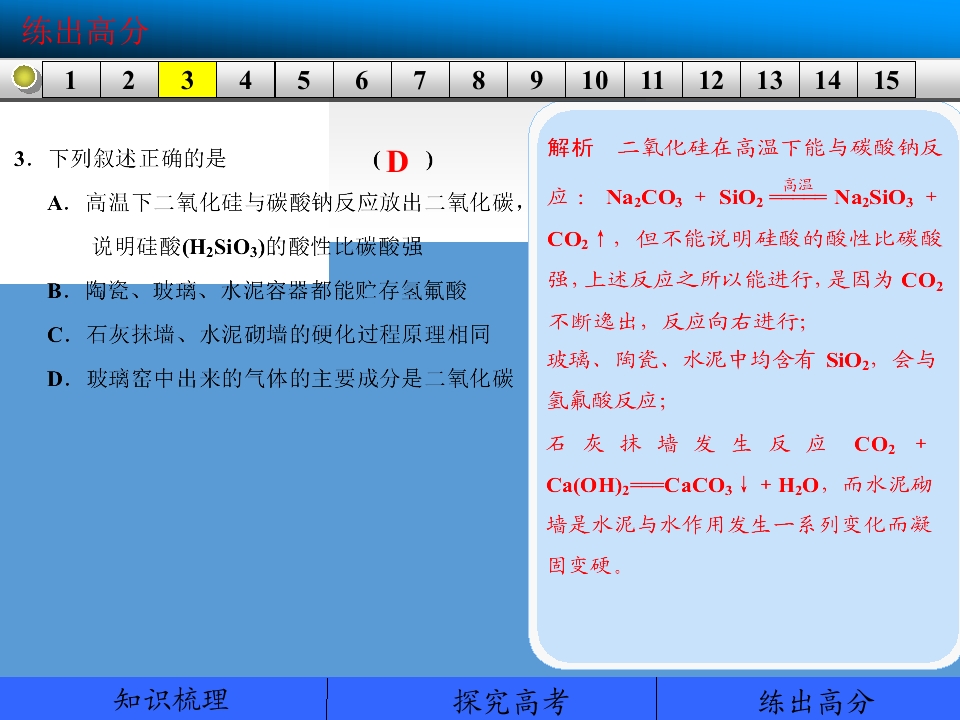
Task: Switch to question number 6
Action: point(362,80)
